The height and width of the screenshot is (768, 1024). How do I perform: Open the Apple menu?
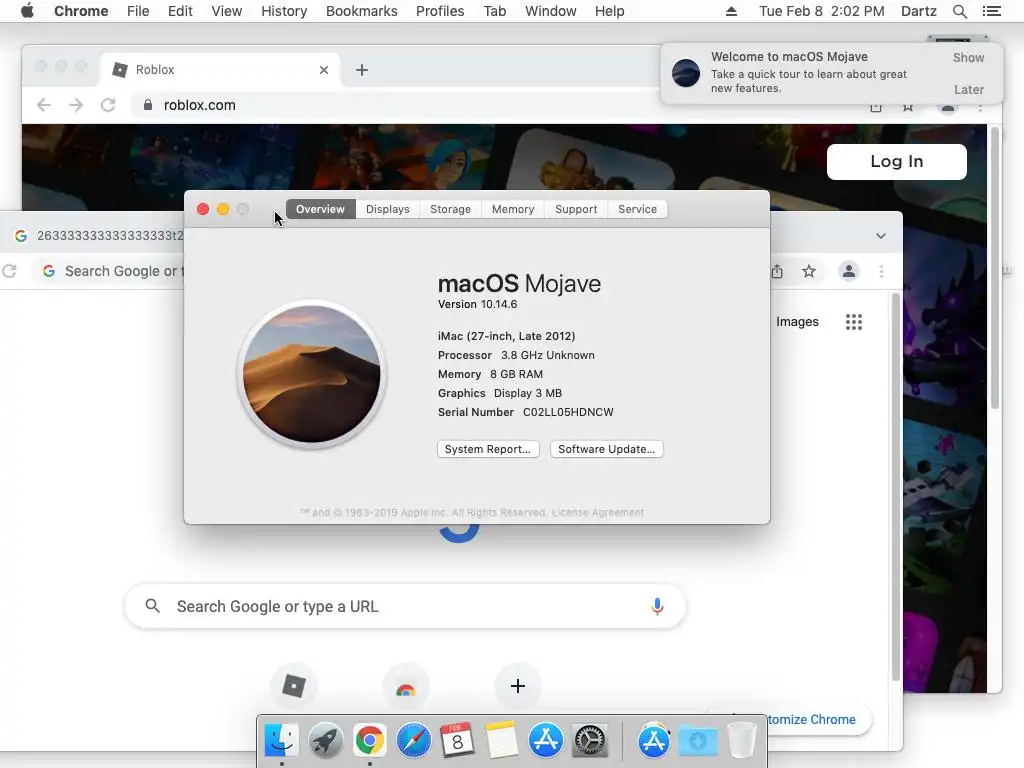(27, 11)
